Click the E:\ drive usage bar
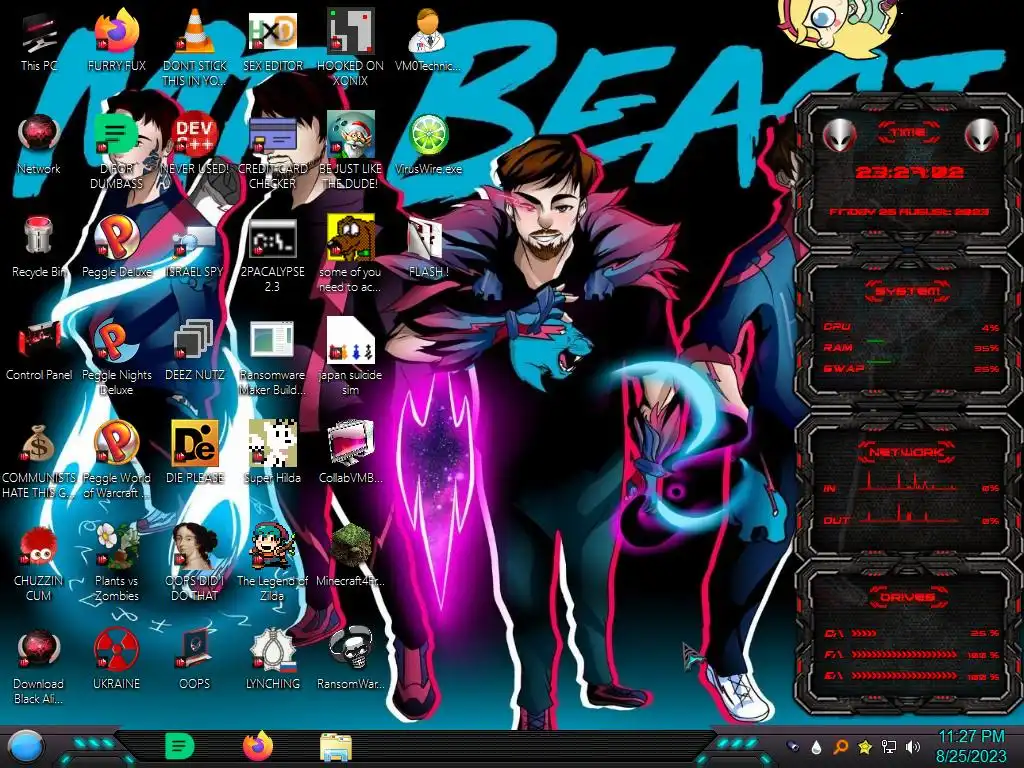 (x=904, y=676)
